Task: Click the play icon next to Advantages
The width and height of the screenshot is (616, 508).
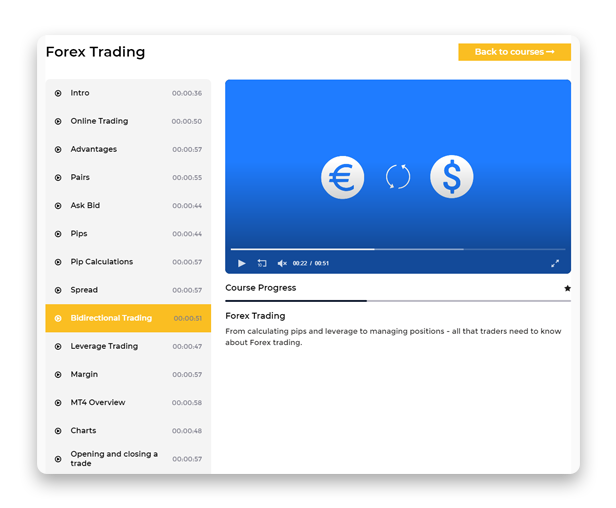Action: tap(58, 150)
